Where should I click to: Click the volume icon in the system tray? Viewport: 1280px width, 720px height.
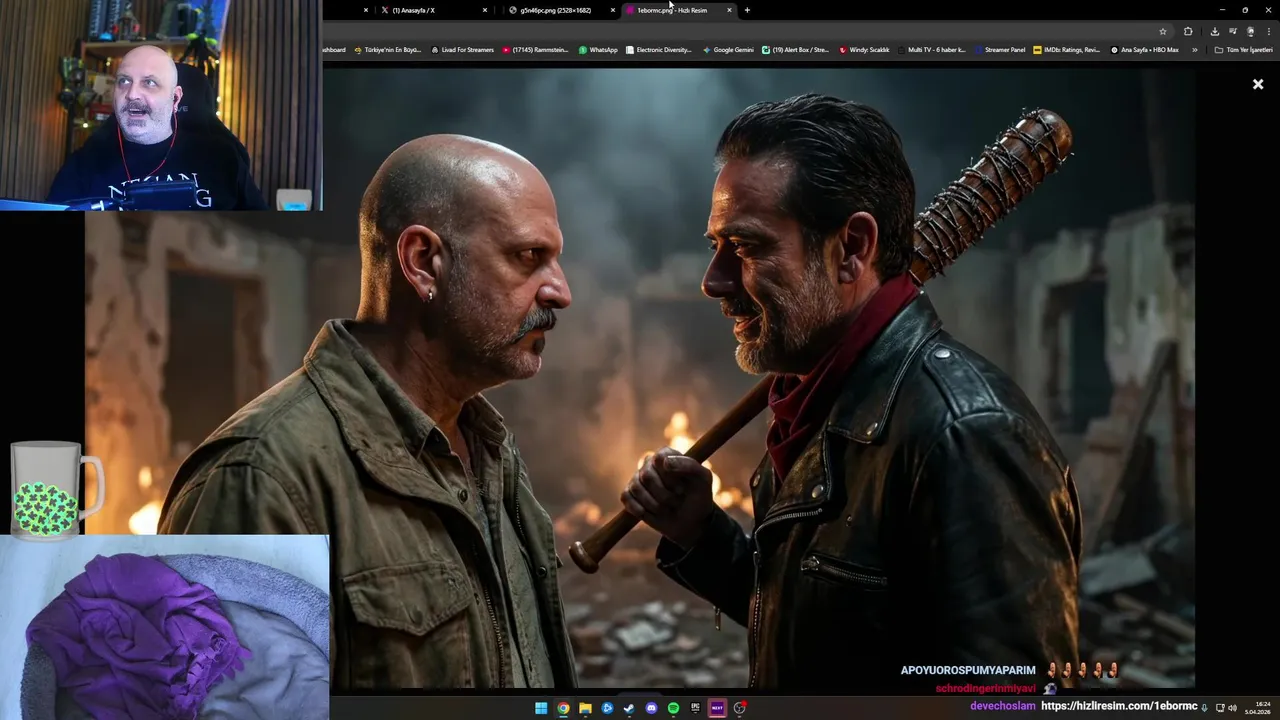pyautogui.click(x=1232, y=708)
